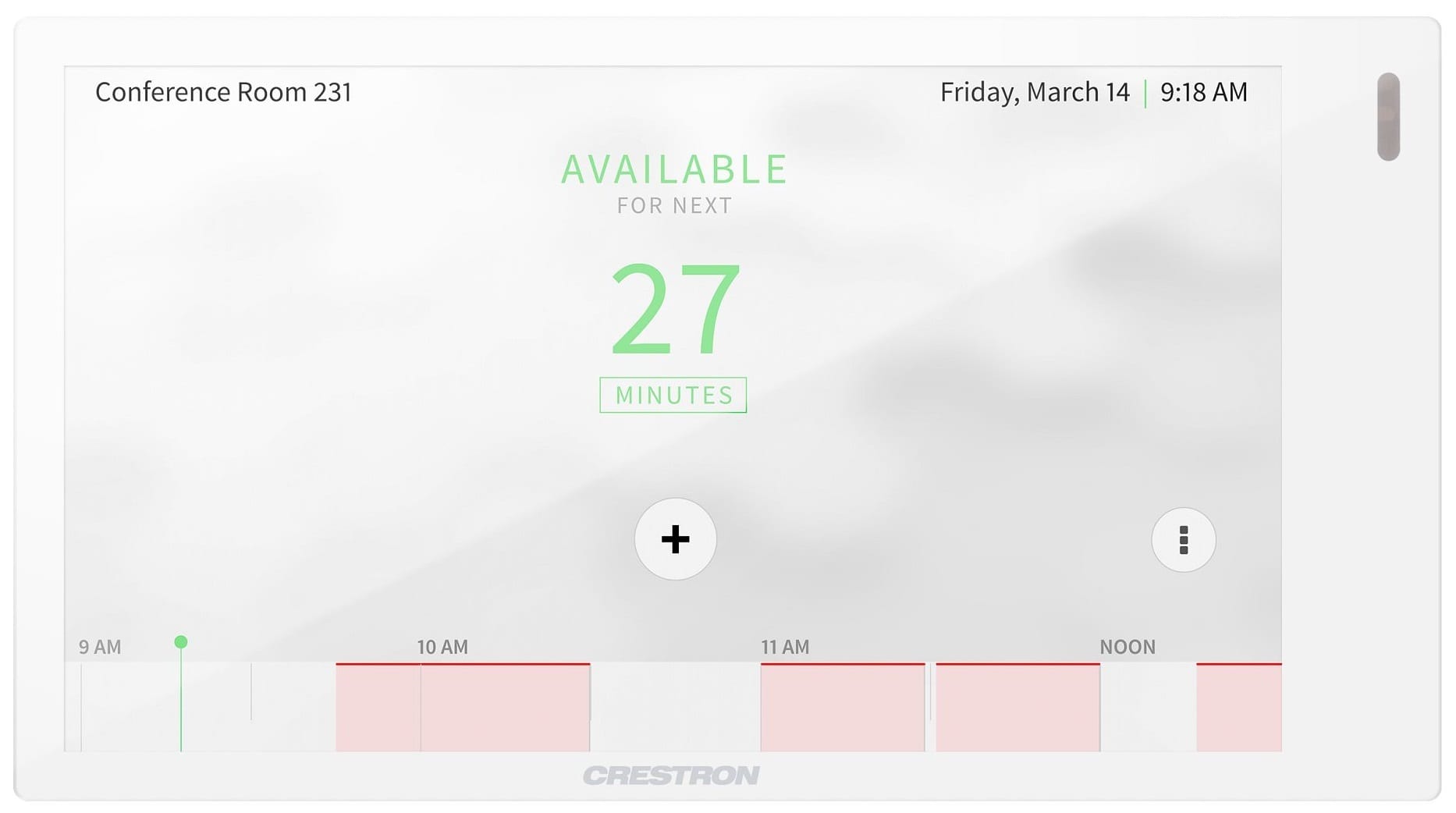Open the three-dot more options menu

[1183, 540]
